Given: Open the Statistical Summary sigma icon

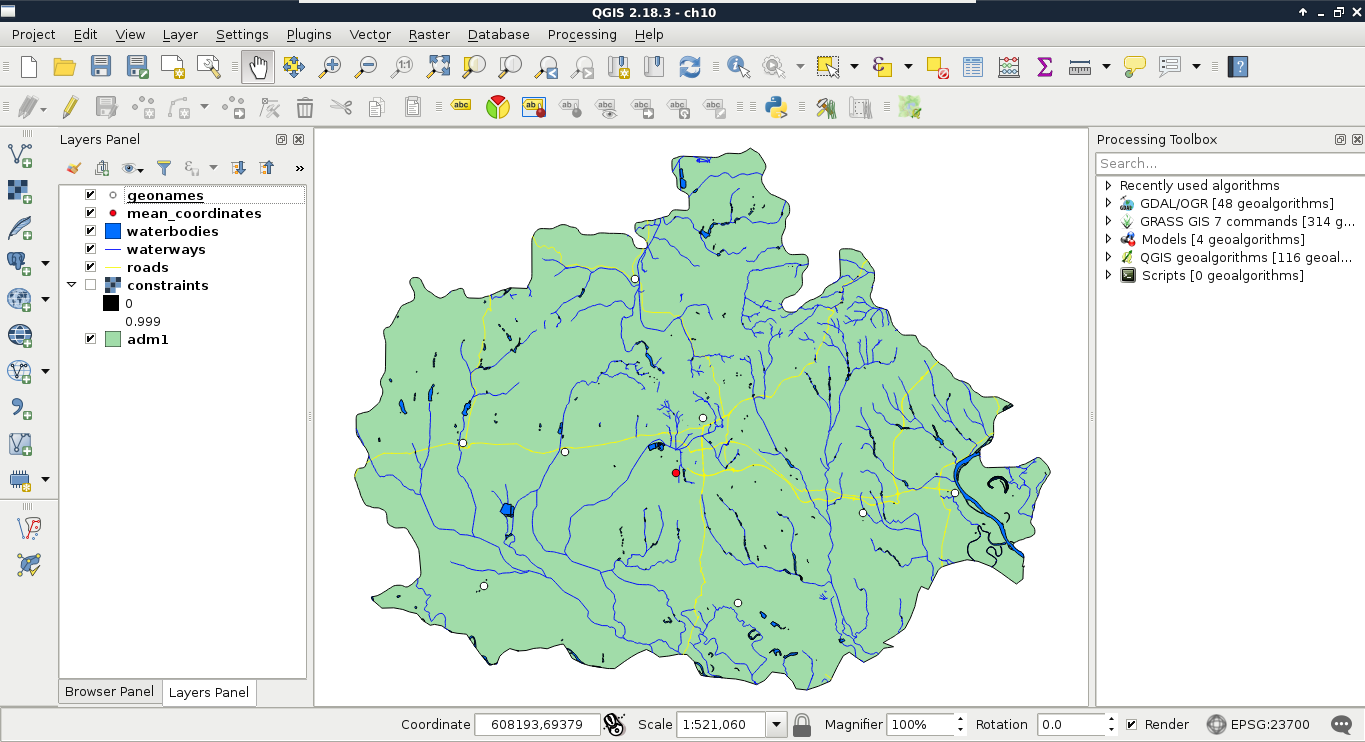Looking at the screenshot, I should (1045, 67).
